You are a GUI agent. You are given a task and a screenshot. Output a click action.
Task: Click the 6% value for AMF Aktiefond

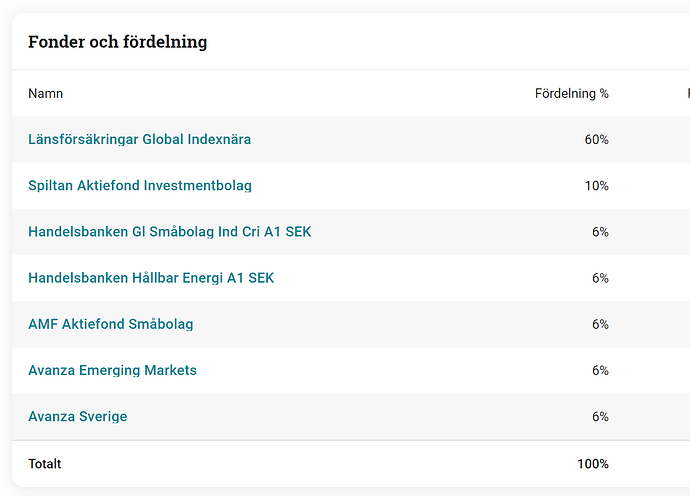[x=600, y=324]
